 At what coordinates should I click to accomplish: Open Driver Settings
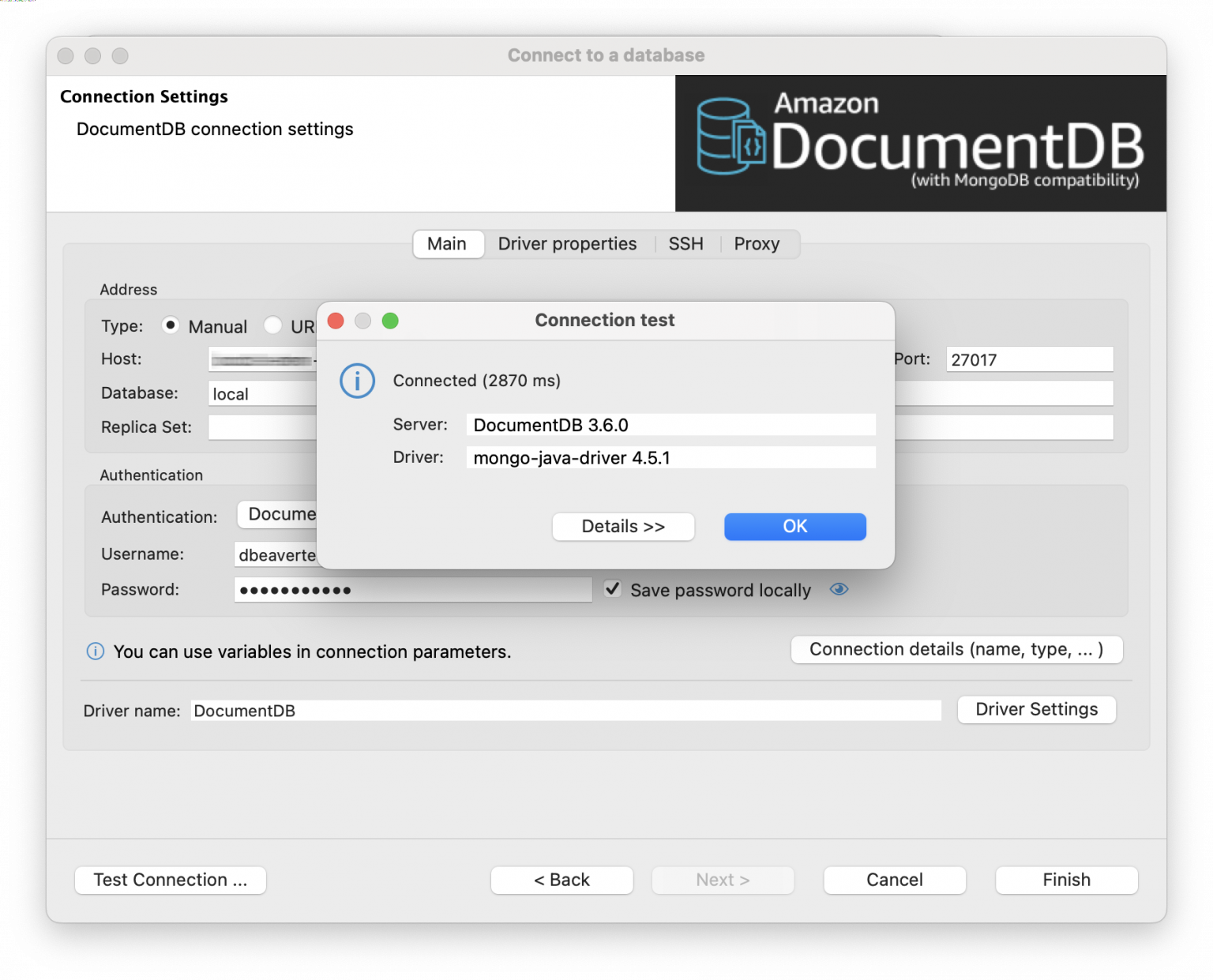(1036, 709)
